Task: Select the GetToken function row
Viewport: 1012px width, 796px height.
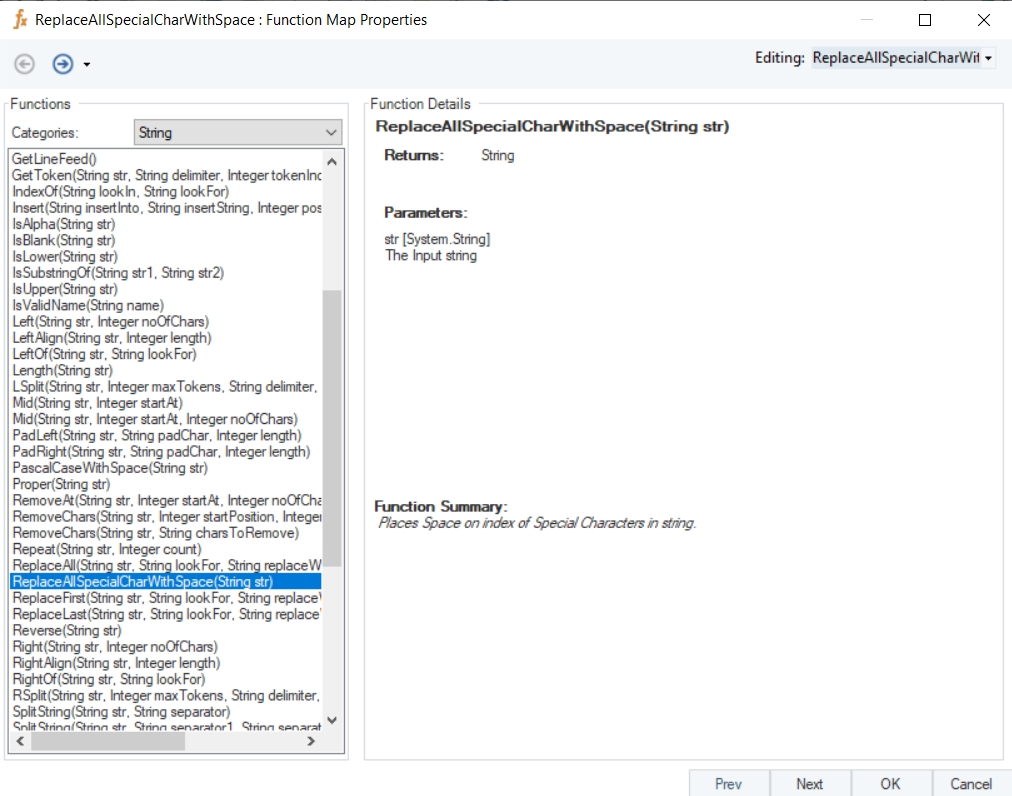Action: click(x=166, y=175)
